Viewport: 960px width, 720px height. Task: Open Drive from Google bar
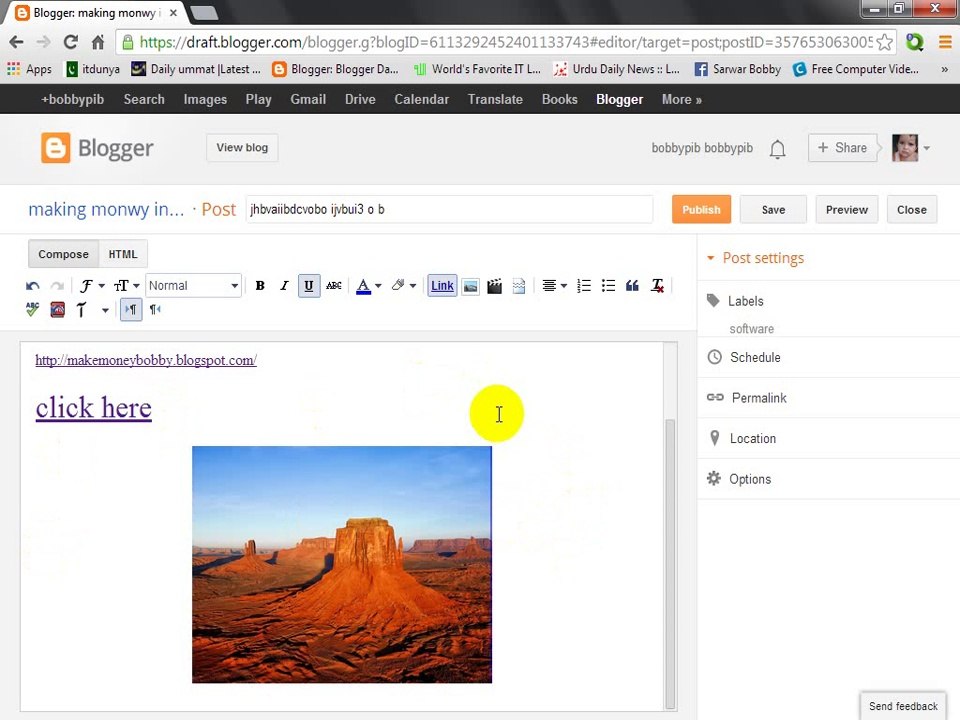[360, 99]
